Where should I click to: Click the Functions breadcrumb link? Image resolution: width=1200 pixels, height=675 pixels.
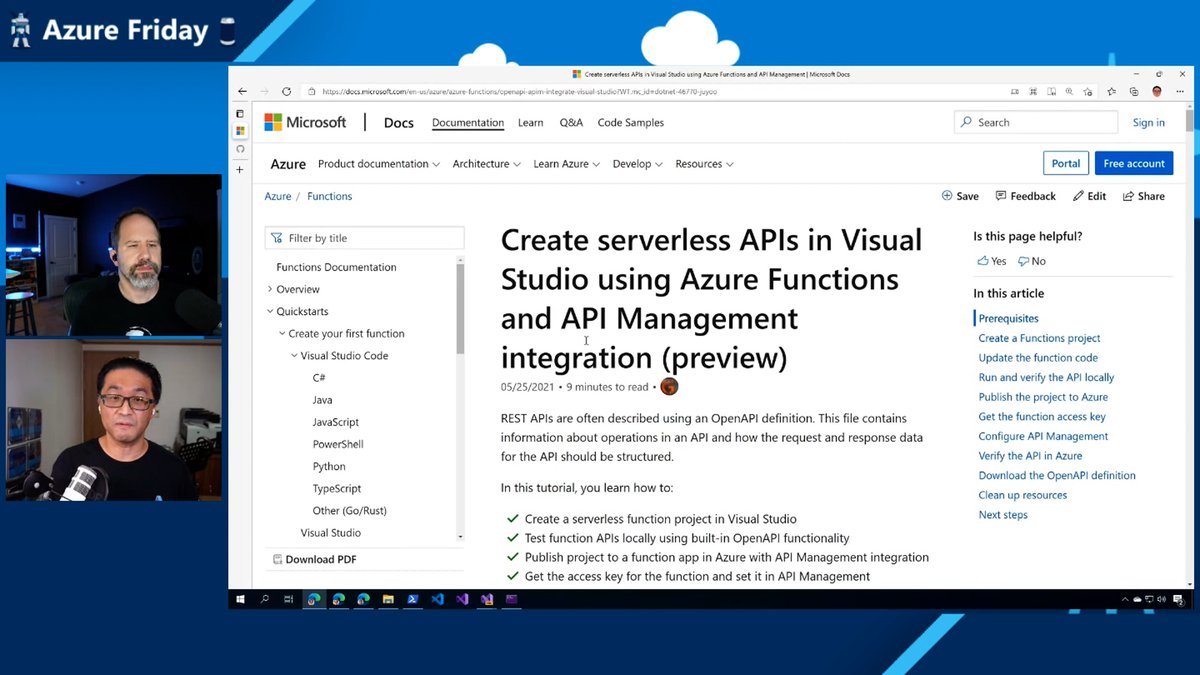[x=330, y=196]
